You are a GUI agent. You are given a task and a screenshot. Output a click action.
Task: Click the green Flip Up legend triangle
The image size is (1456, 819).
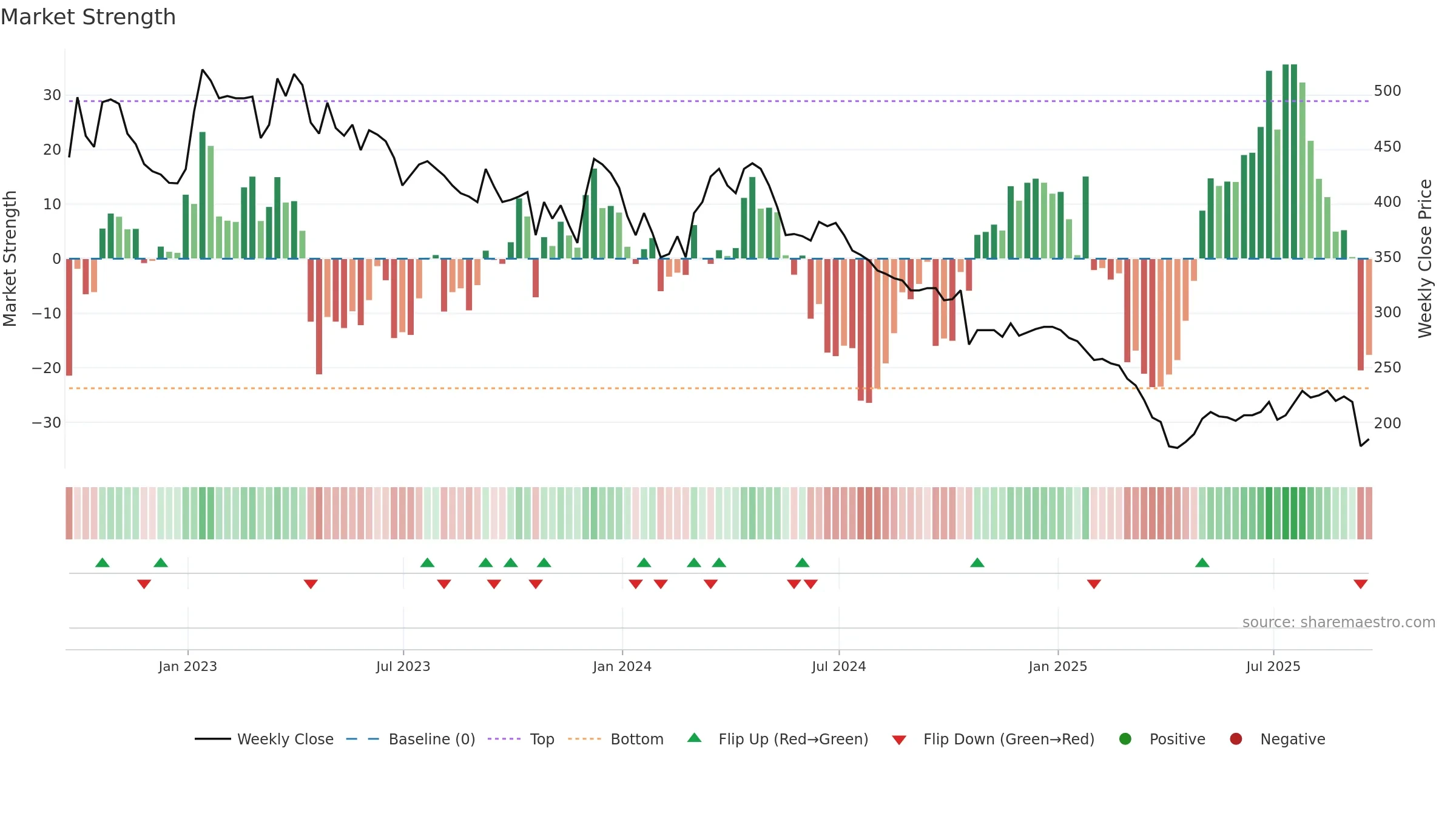(x=695, y=738)
